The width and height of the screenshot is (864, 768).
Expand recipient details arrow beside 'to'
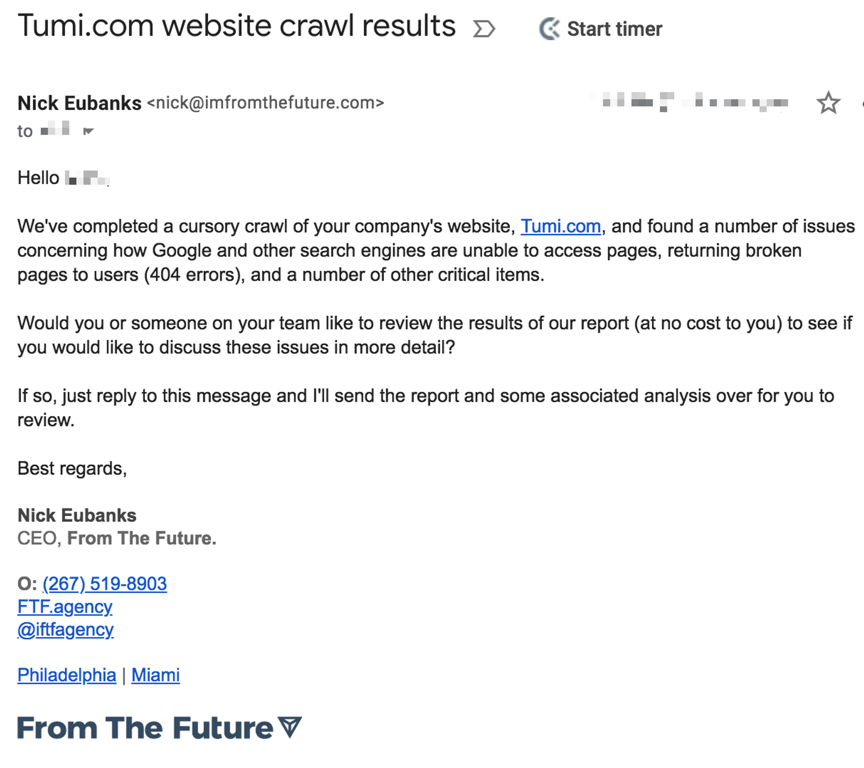pos(88,131)
